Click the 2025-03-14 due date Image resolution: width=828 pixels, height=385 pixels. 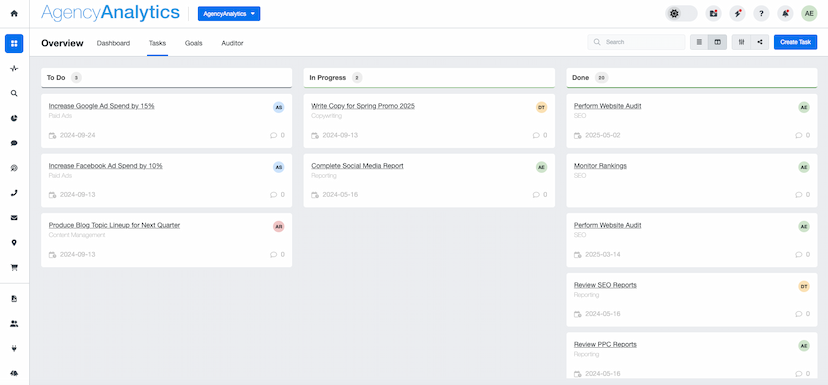603,255
